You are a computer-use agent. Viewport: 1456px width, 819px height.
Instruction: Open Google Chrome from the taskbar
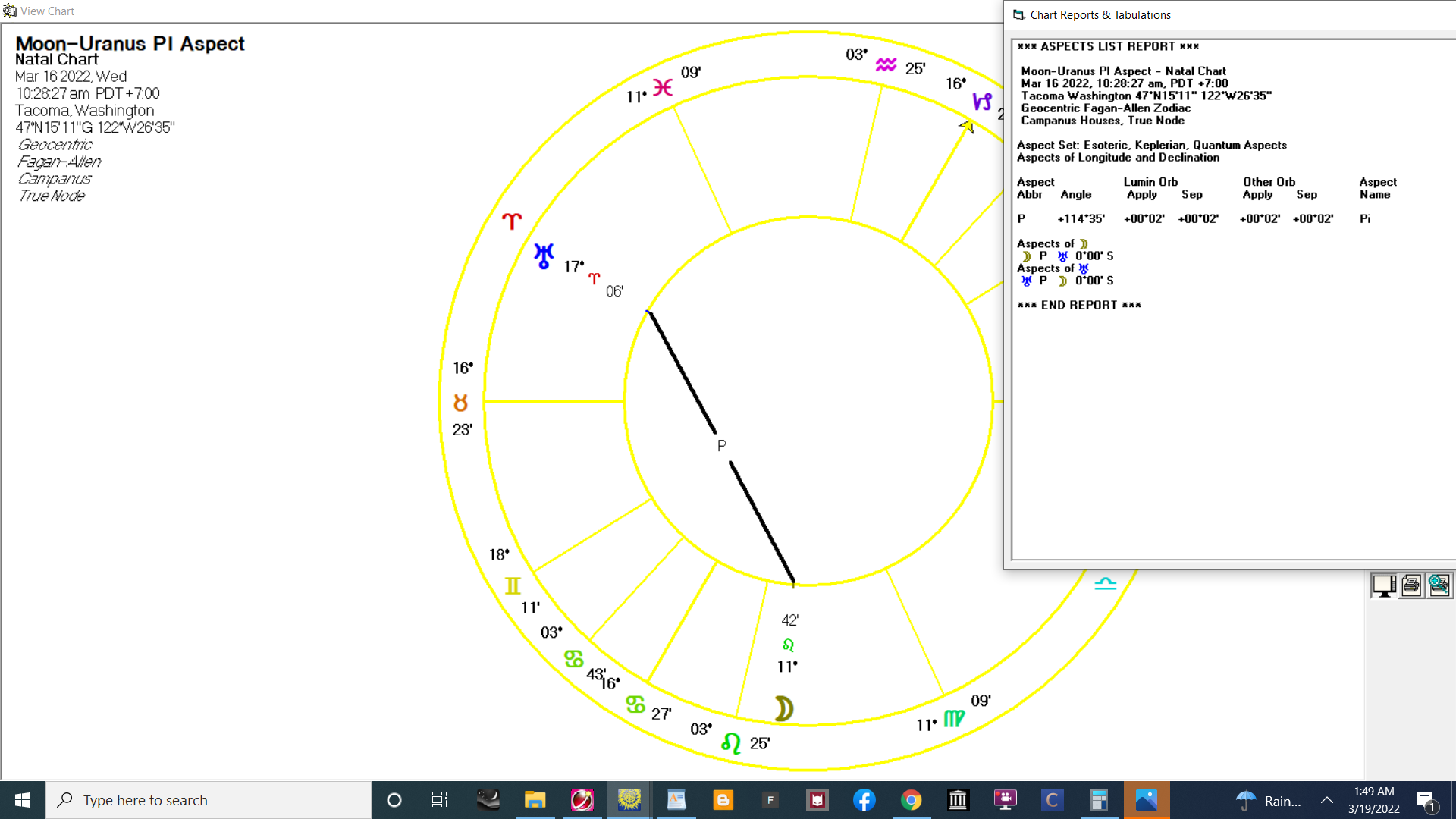[911, 800]
